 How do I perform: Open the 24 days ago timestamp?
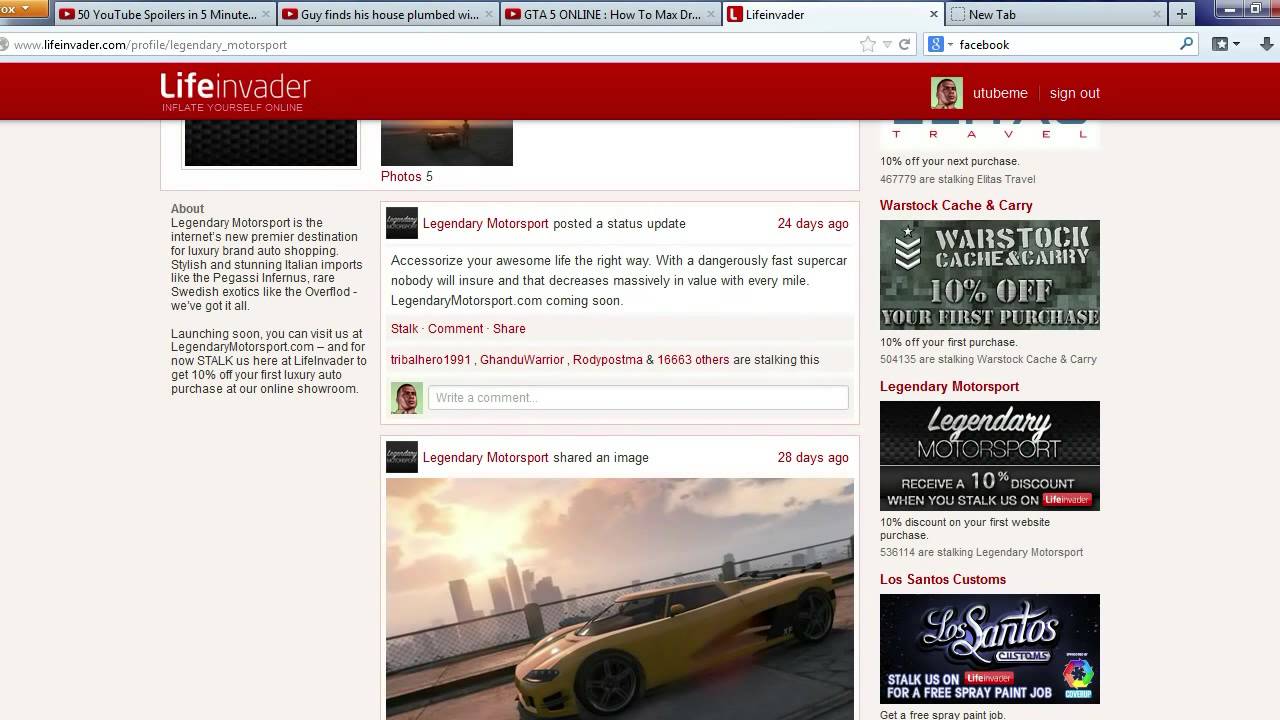click(x=813, y=224)
